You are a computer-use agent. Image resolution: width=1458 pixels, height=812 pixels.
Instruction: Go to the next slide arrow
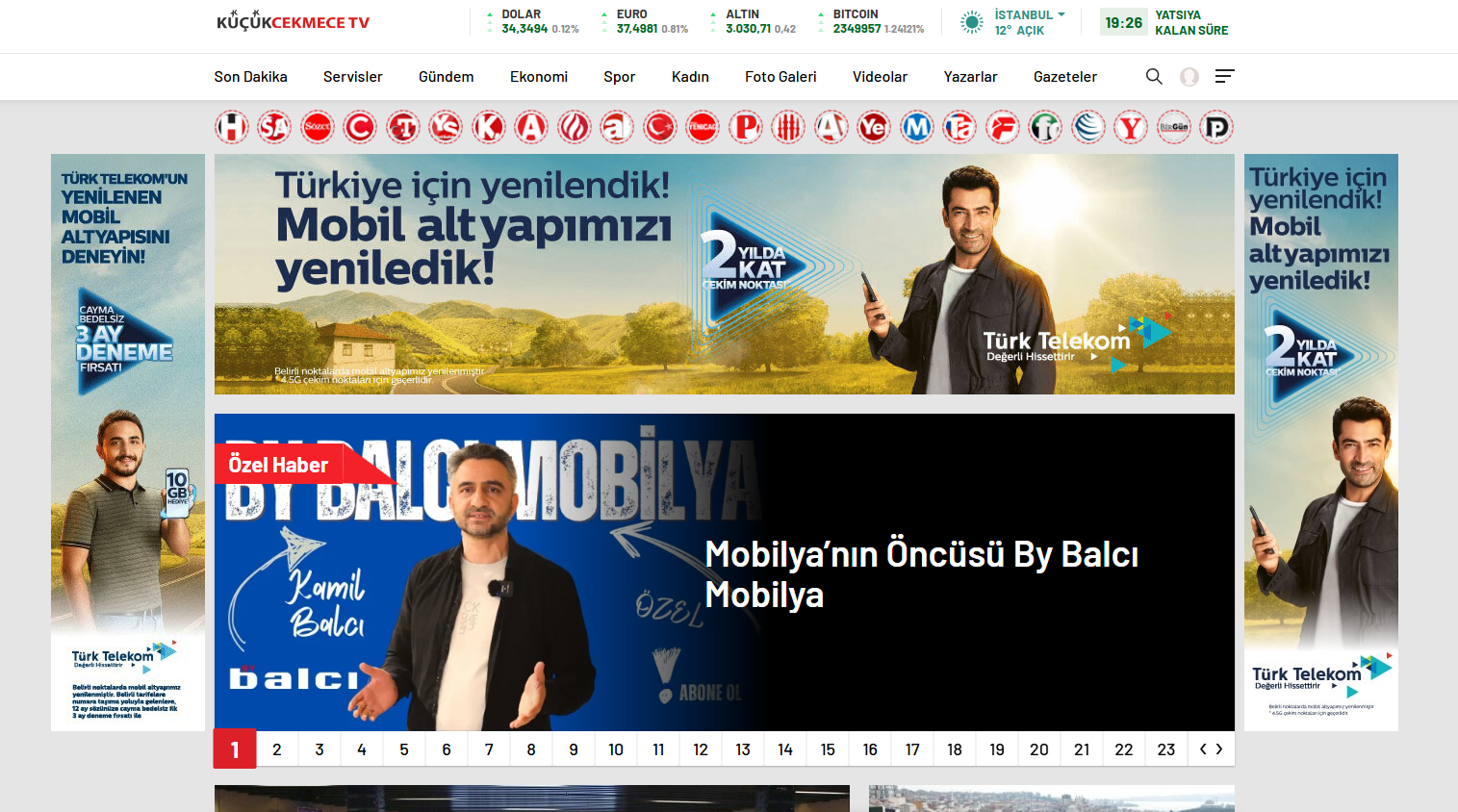pos(1219,749)
